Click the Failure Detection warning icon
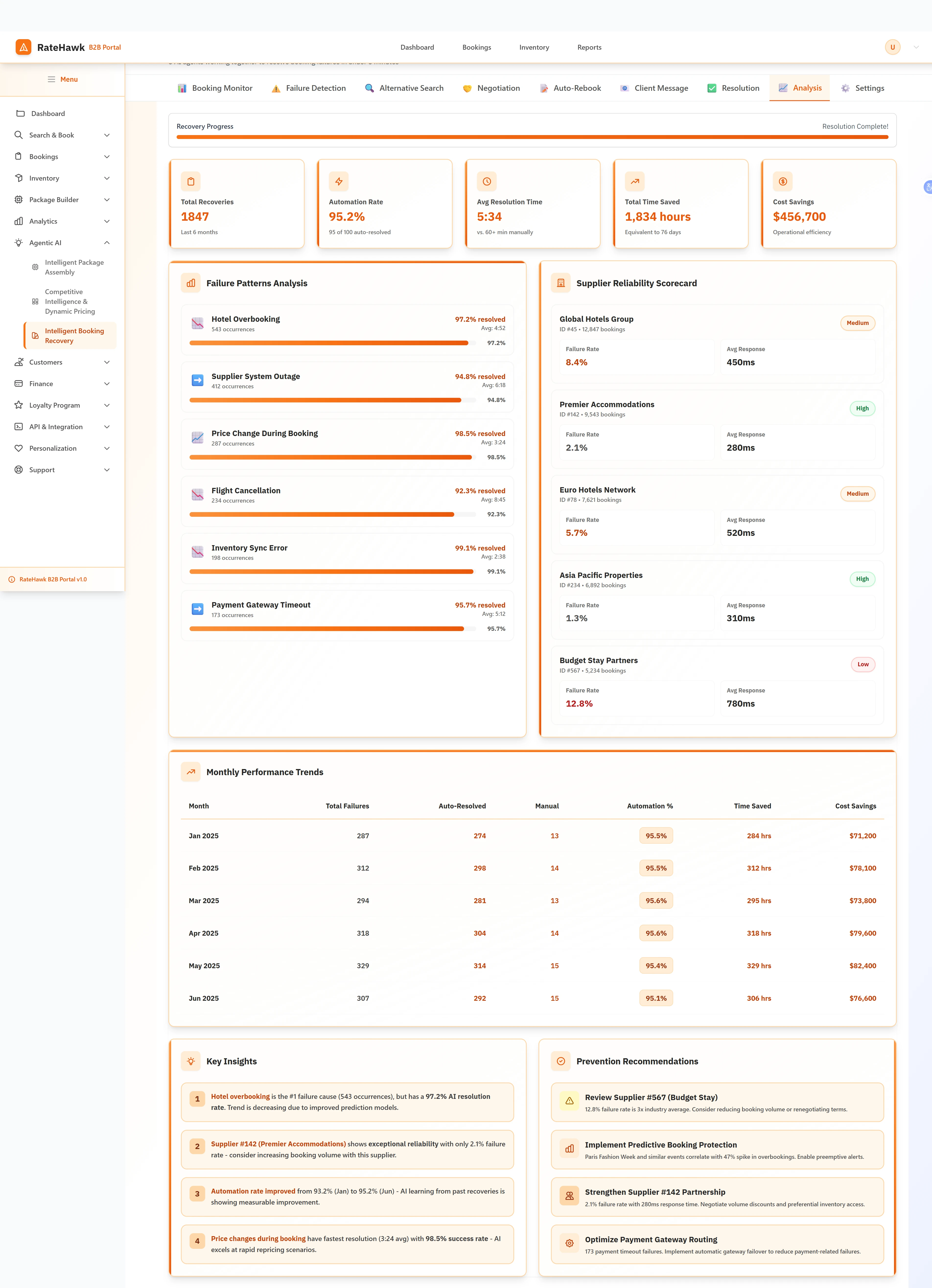Viewport: 932px width, 1288px height. [276, 88]
